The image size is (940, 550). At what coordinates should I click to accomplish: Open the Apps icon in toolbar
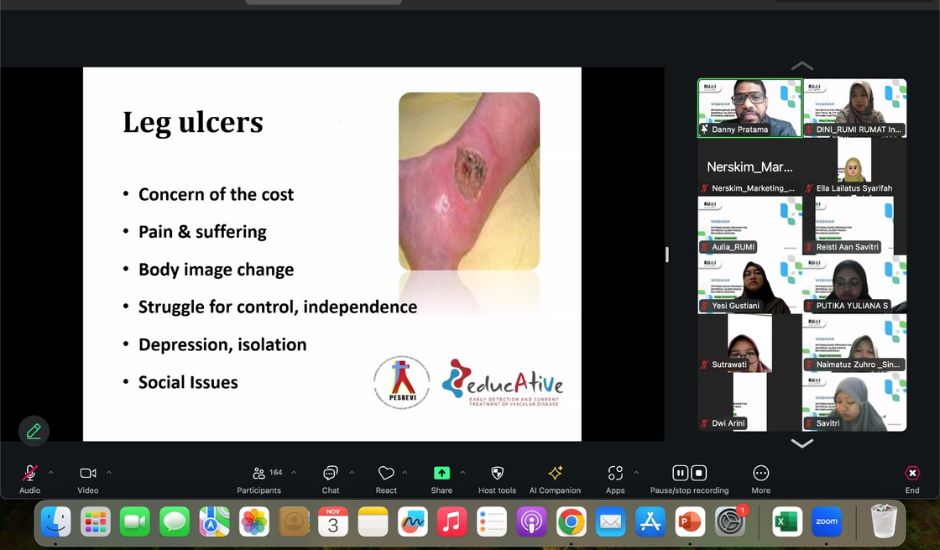[615, 473]
